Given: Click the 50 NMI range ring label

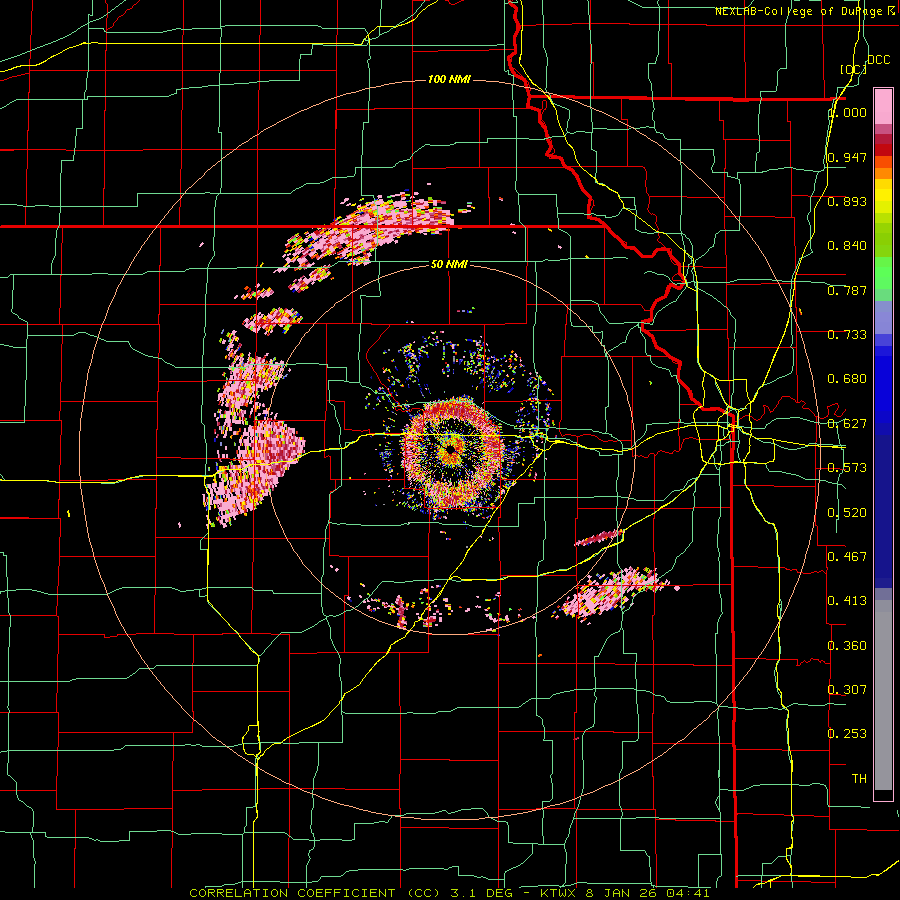Looking at the screenshot, I should click(449, 264).
